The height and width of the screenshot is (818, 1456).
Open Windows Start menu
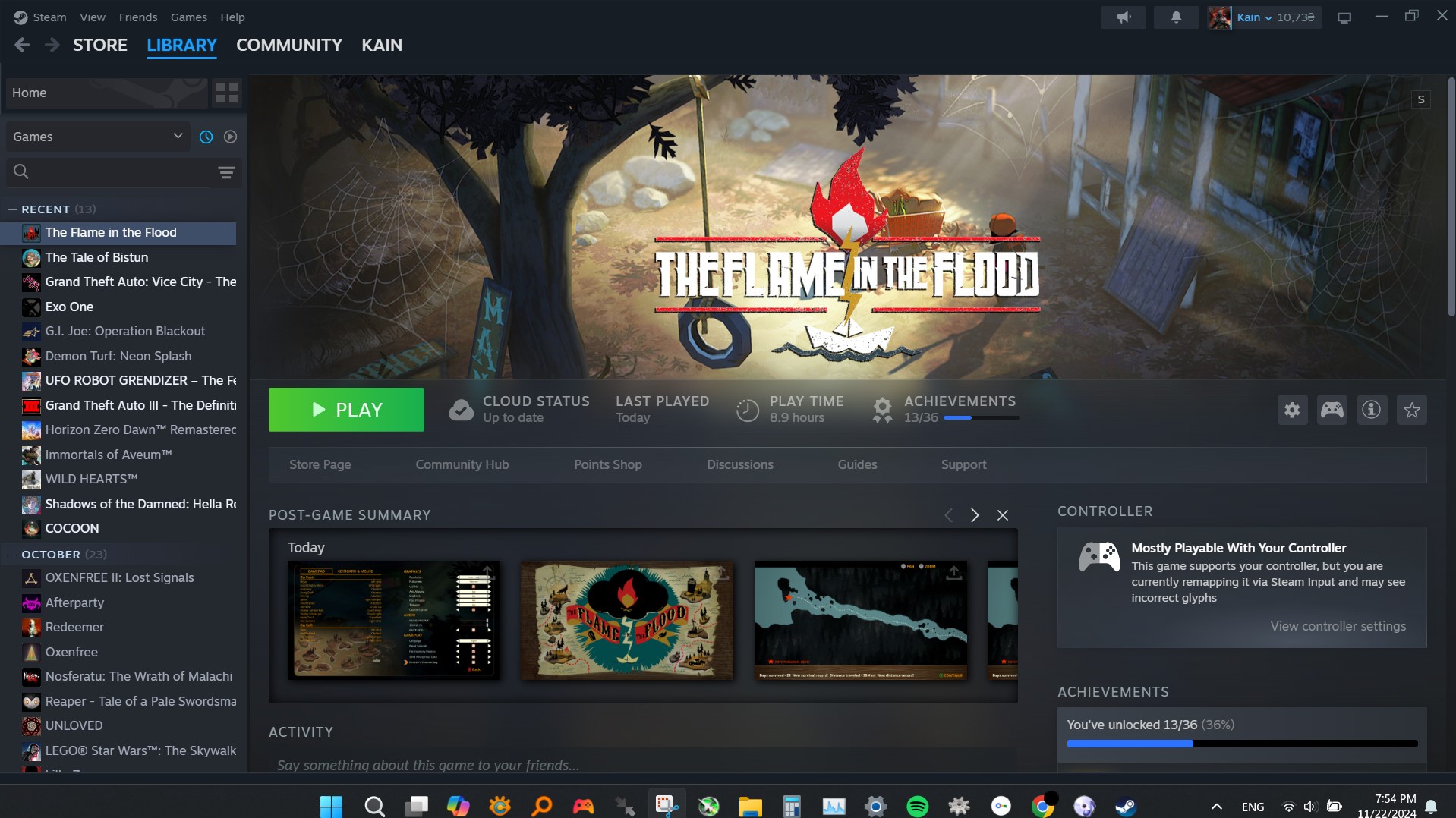pyautogui.click(x=332, y=806)
